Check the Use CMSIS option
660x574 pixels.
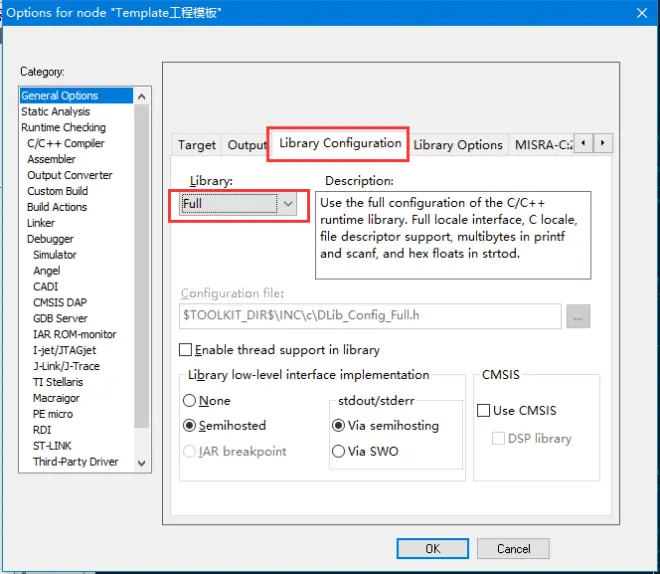(483, 410)
